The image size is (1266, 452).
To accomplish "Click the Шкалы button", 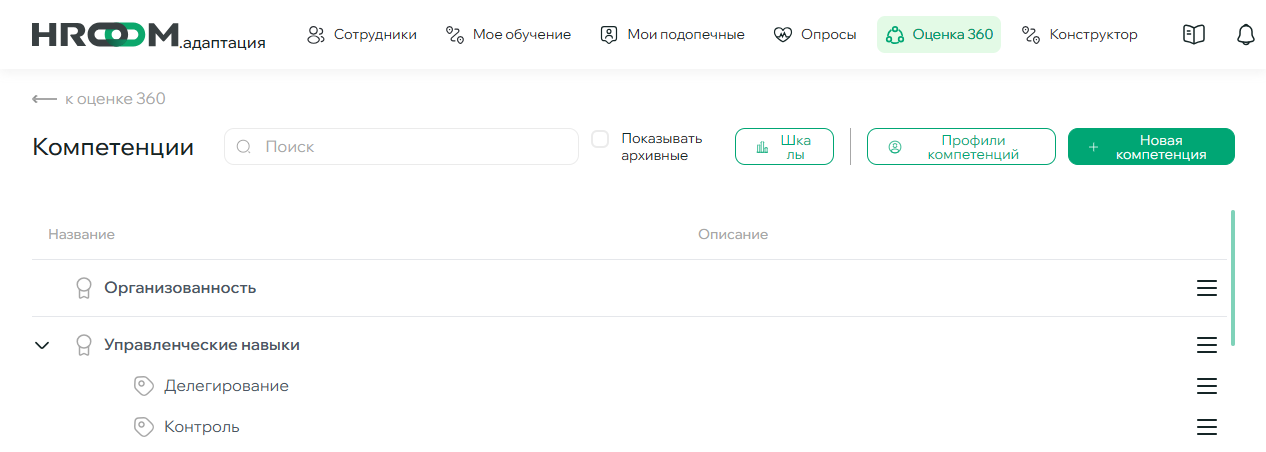I will 784,147.
